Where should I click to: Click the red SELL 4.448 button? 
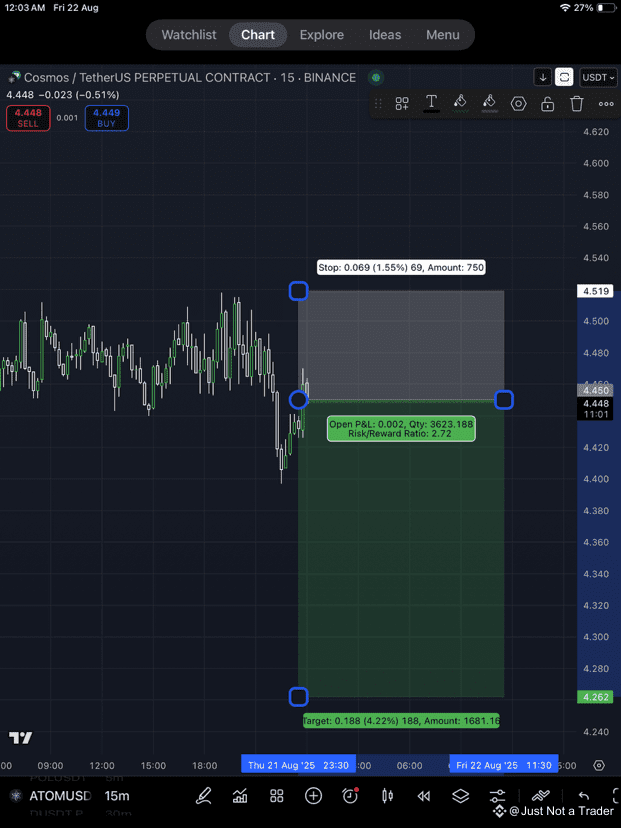(x=28, y=118)
